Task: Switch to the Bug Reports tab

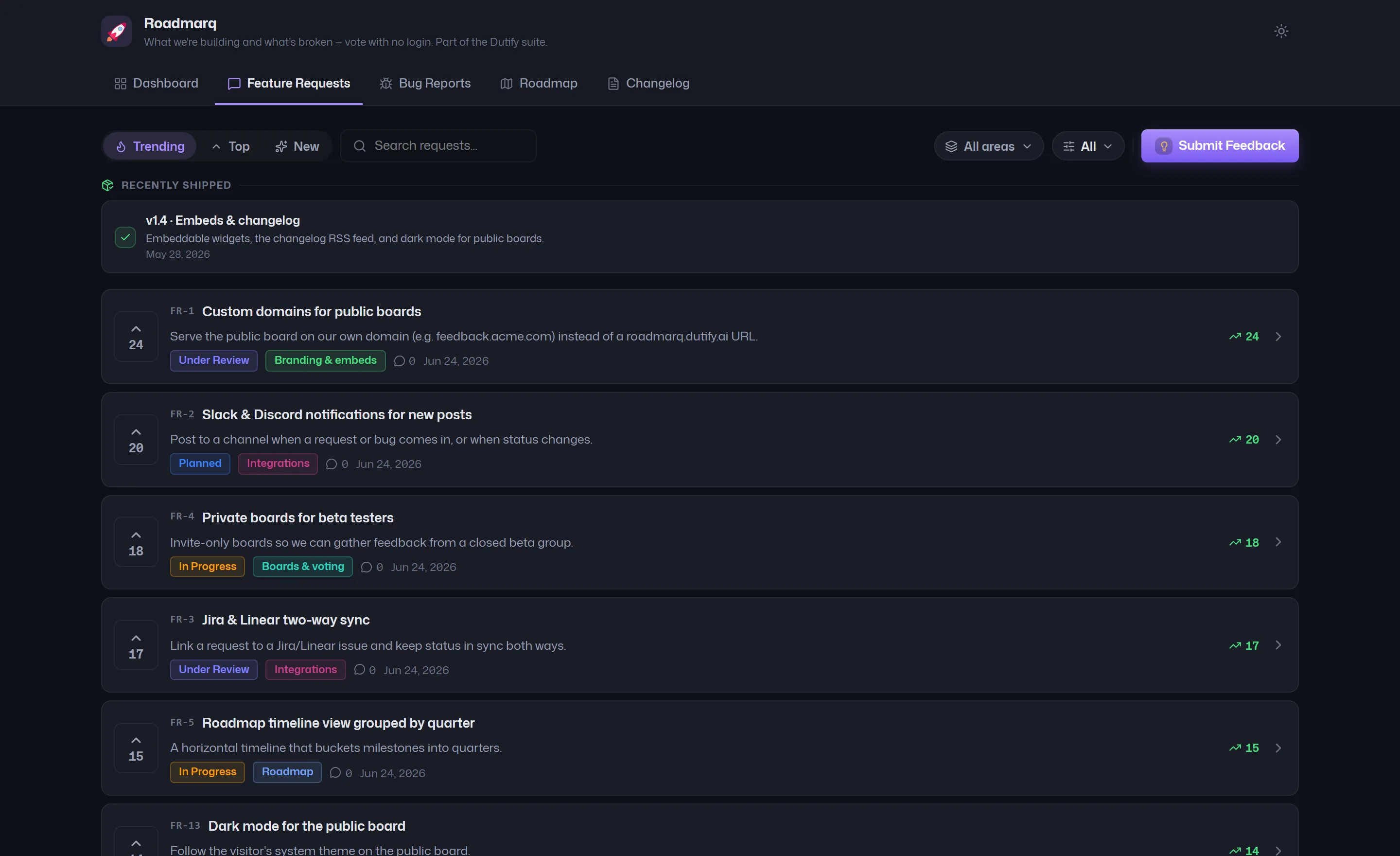Action: tap(425, 84)
